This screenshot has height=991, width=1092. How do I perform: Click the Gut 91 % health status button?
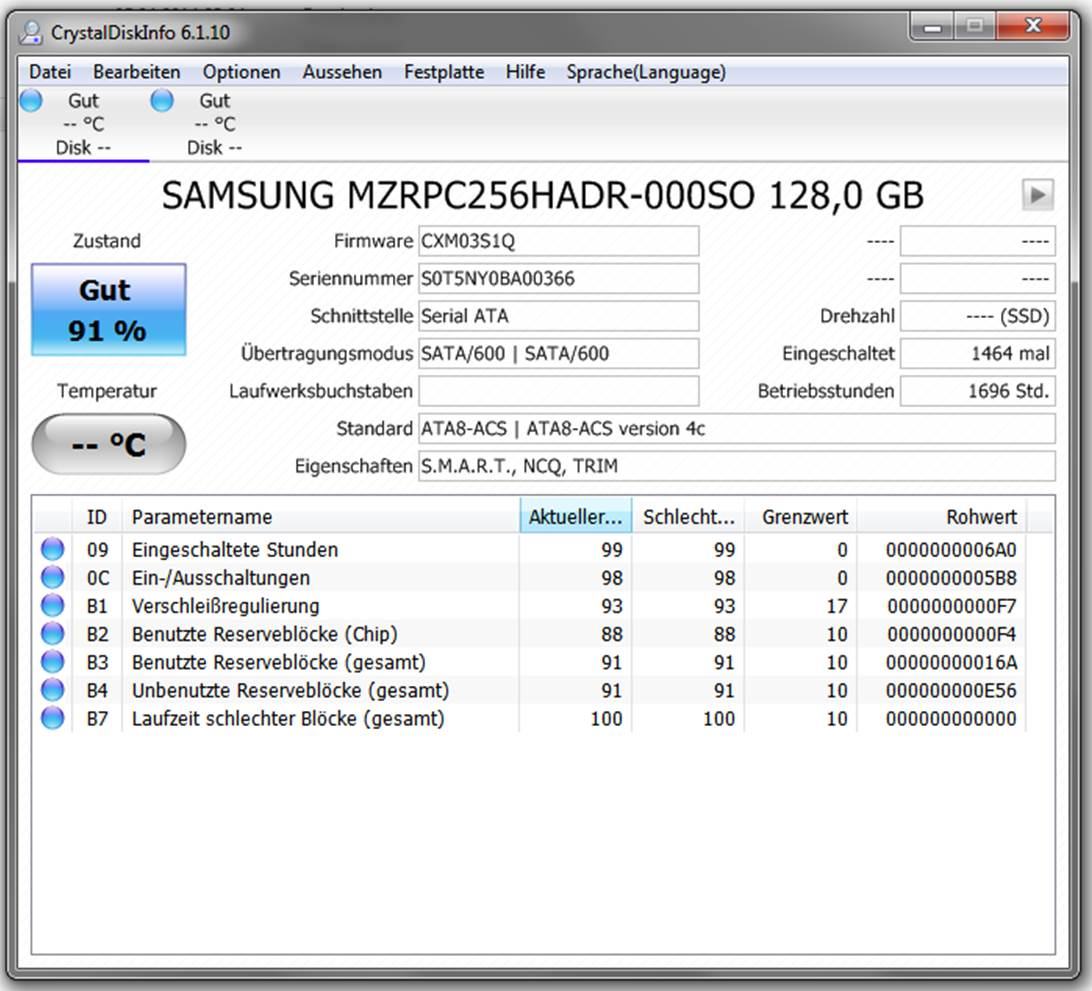(x=109, y=310)
